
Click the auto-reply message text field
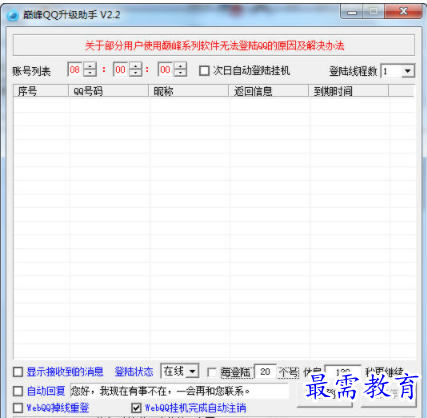tap(179, 391)
